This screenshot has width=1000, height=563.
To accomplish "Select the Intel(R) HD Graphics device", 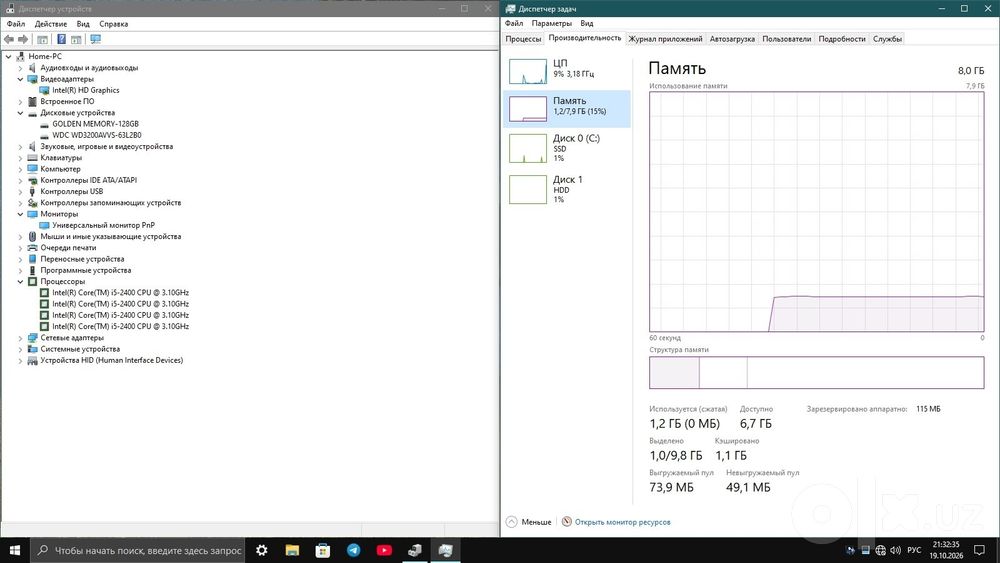I will (85, 91).
